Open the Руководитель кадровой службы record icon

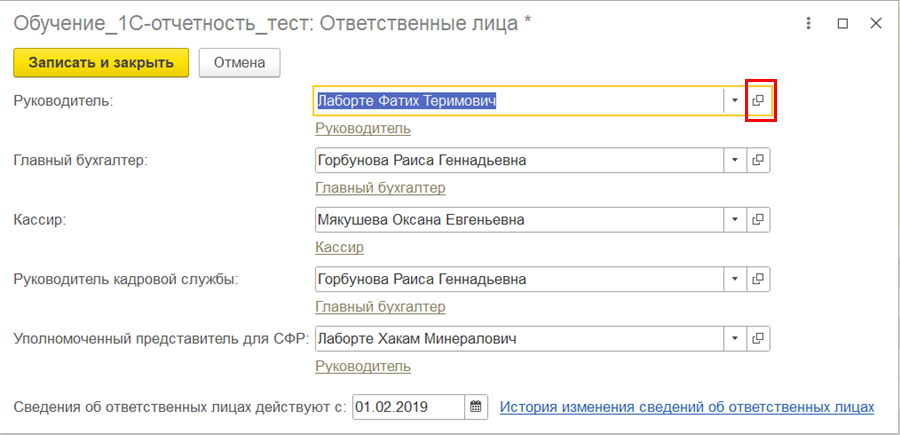point(758,279)
